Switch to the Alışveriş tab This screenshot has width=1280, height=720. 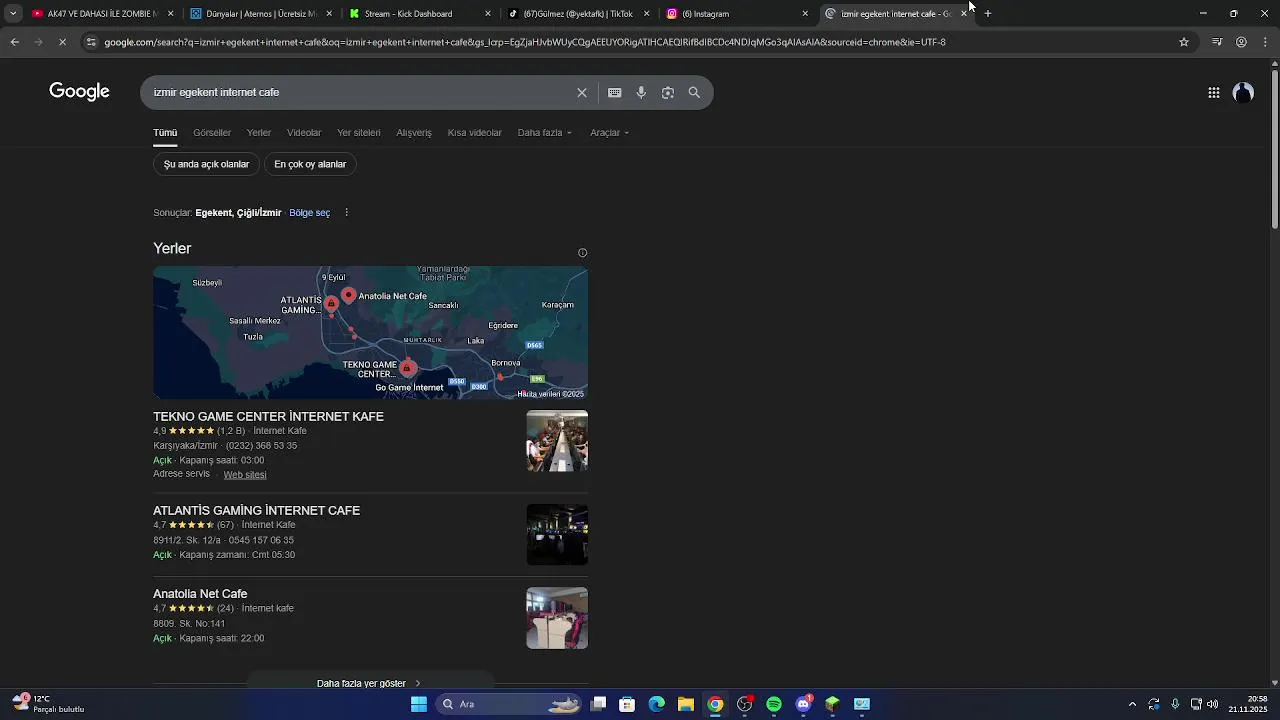414,132
